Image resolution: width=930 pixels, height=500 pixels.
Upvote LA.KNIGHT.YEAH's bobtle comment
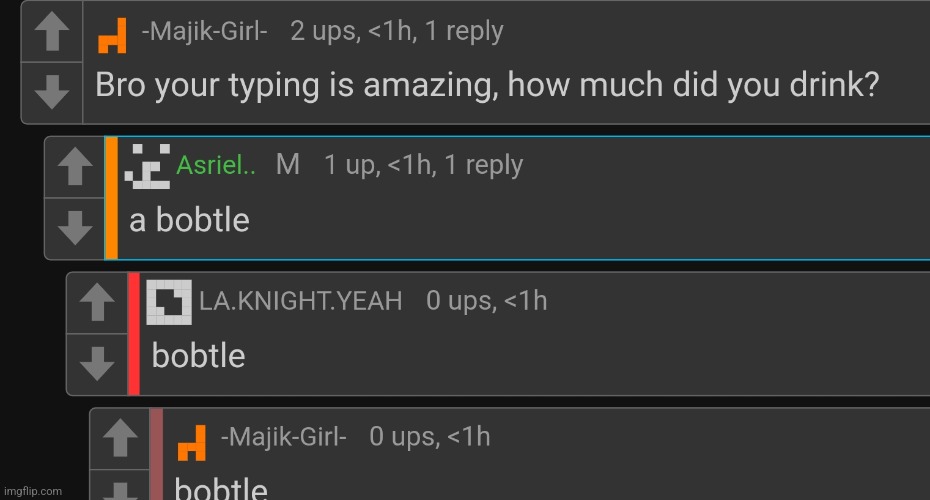pos(97,302)
